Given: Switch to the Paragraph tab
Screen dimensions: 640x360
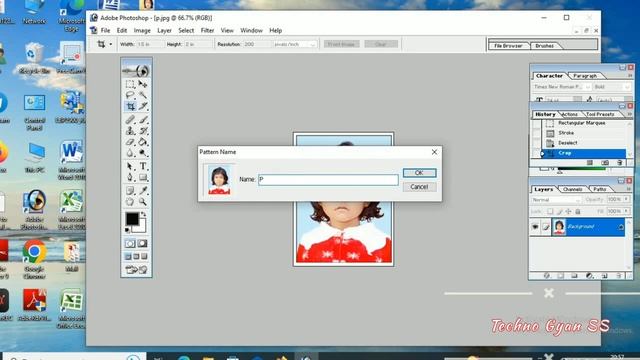Looking at the screenshot, I should click(x=585, y=76).
